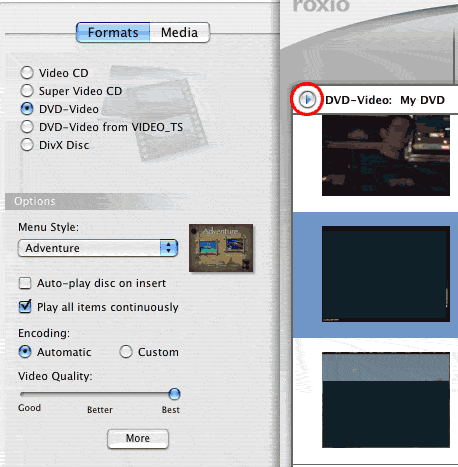This screenshot has width=458, height=467.
Task: Click the Adventure menu style preview image
Action: tap(221, 248)
